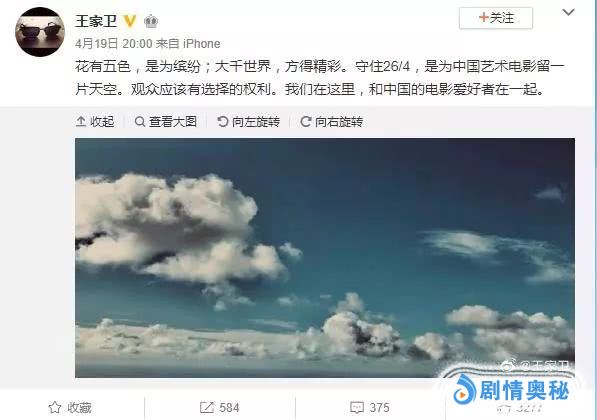Click the repost icon showing 584
597x420 pixels.
click(207, 407)
